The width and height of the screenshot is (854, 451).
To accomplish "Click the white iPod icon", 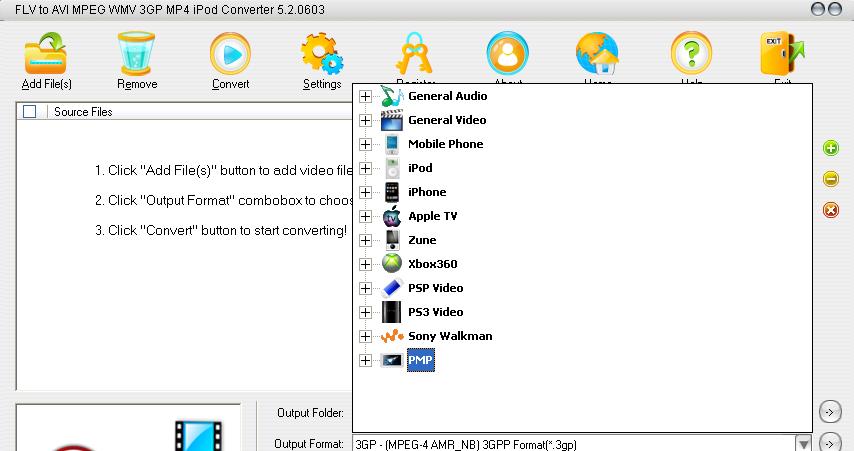I will coord(392,168).
